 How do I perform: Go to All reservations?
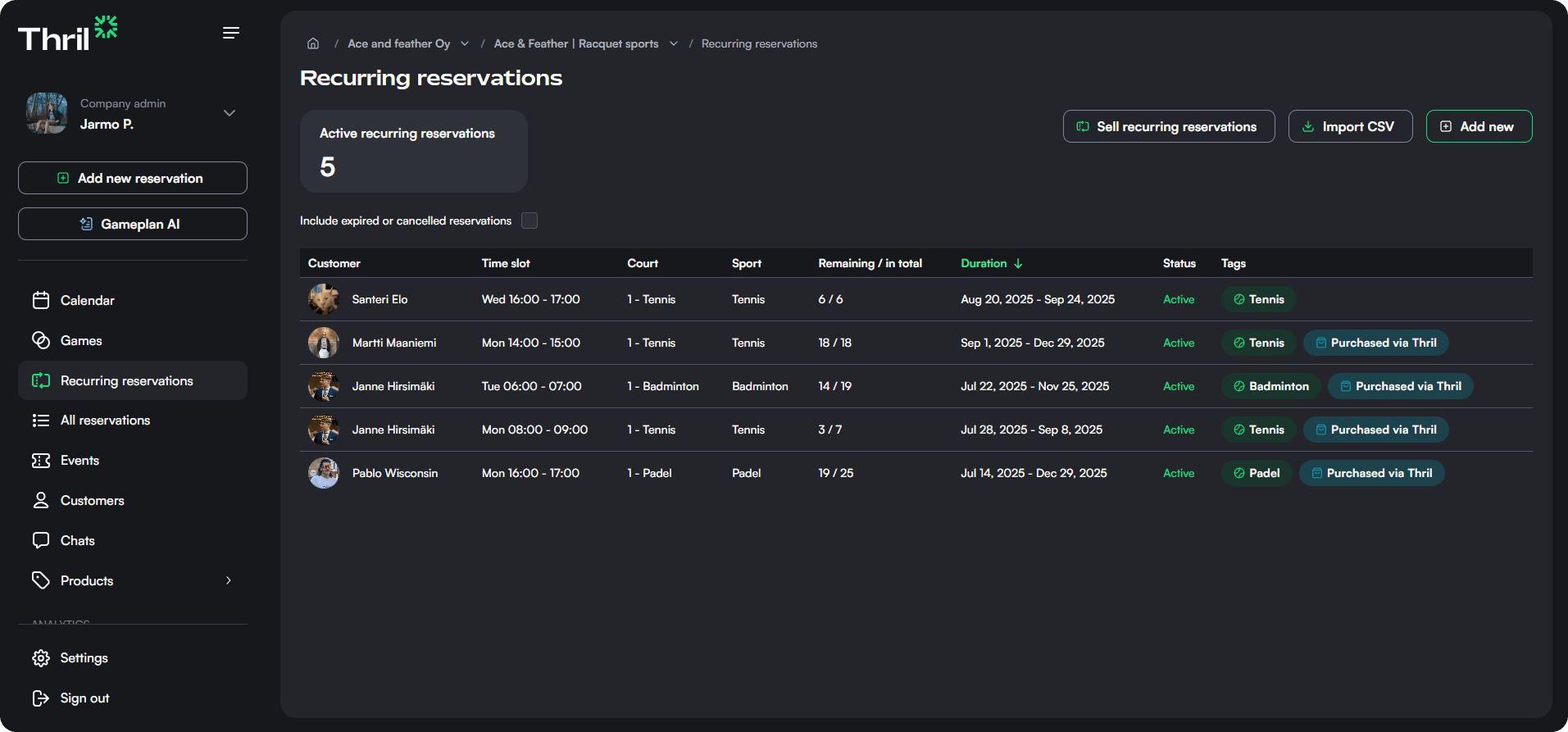(x=105, y=421)
